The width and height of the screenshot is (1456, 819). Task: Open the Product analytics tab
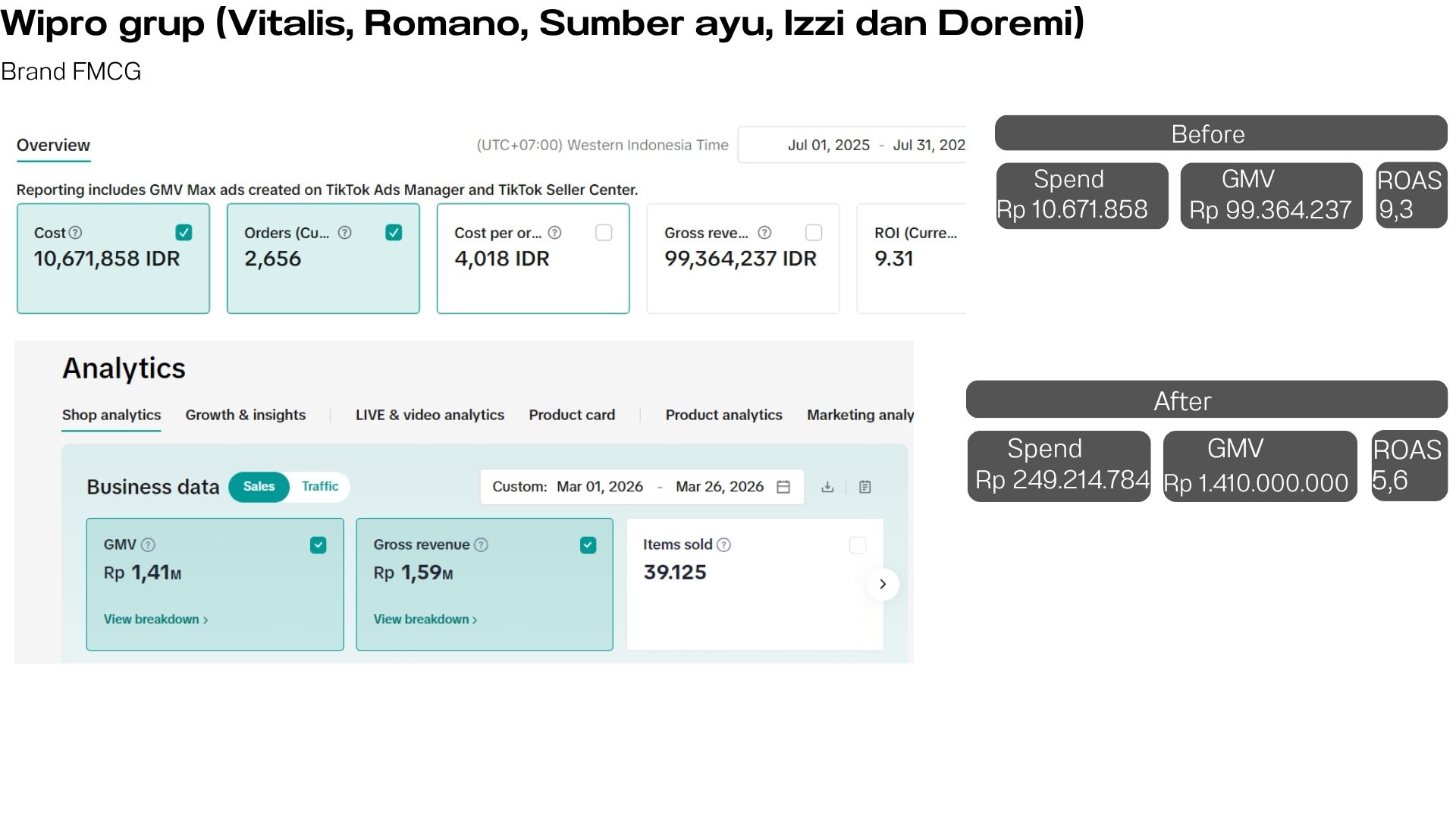pyautogui.click(x=724, y=415)
